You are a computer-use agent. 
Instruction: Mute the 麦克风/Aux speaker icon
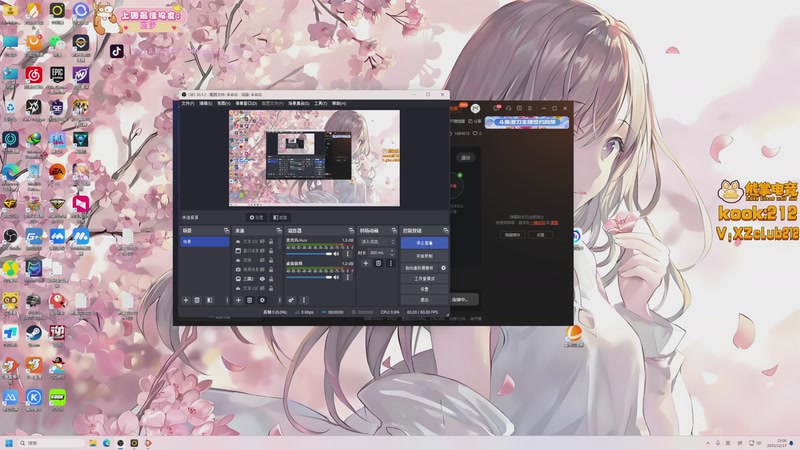pyautogui.click(x=336, y=254)
